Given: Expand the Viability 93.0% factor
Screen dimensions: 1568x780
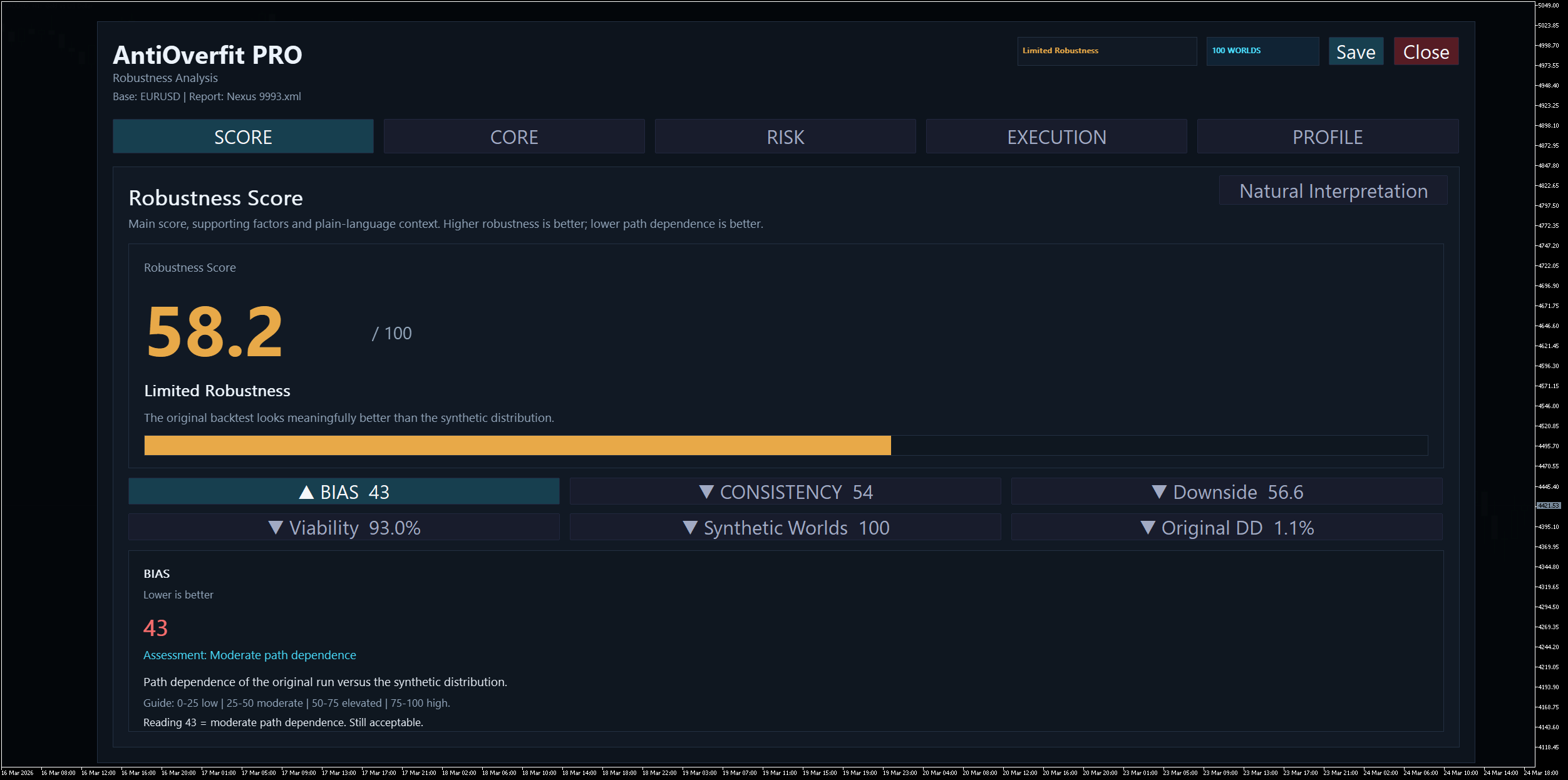Looking at the screenshot, I should pos(344,528).
